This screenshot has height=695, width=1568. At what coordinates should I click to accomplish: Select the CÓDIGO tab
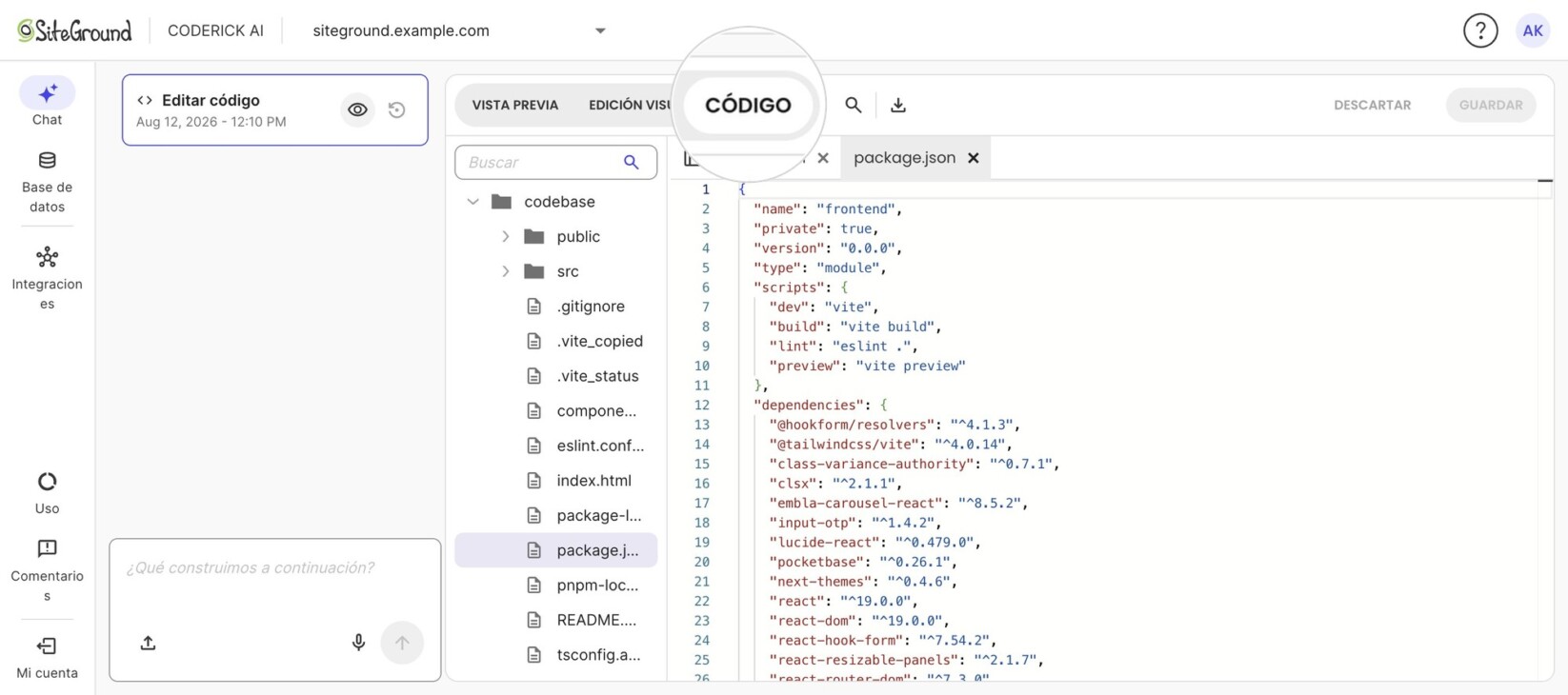(748, 105)
